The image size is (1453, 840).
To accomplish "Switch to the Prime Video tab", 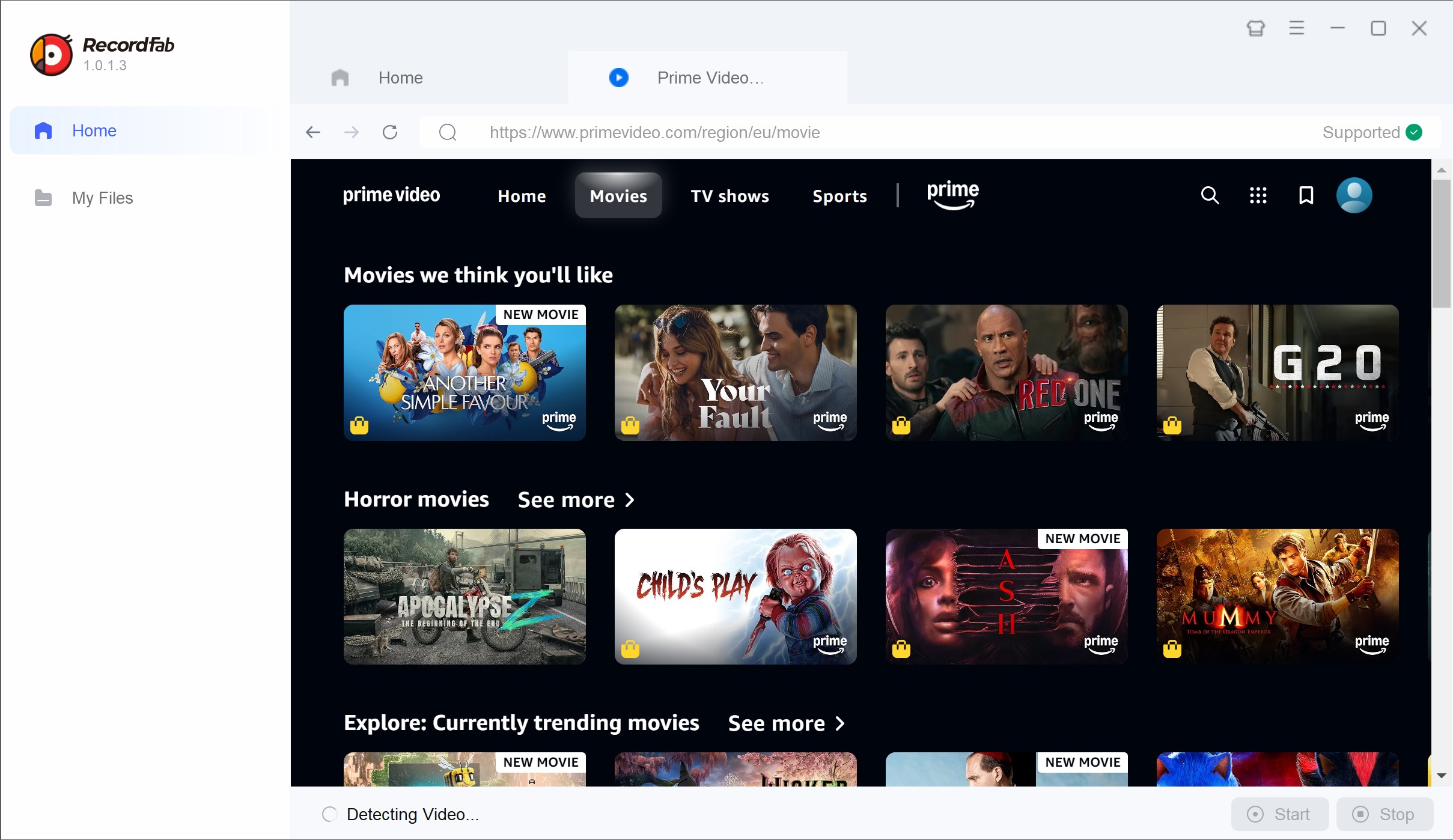I will [x=708, y=78].
